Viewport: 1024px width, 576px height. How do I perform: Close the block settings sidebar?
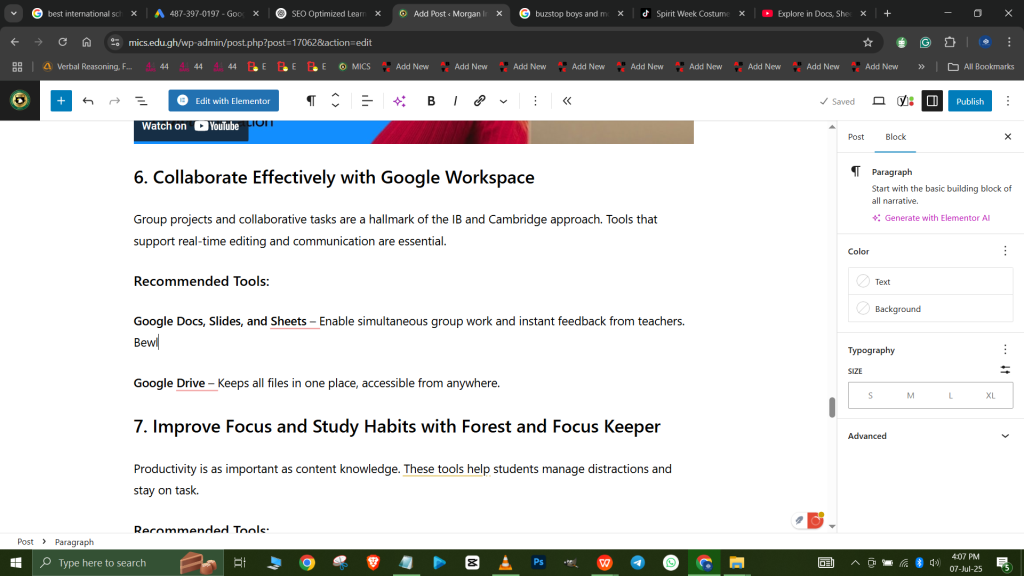tap(1008, 136)
